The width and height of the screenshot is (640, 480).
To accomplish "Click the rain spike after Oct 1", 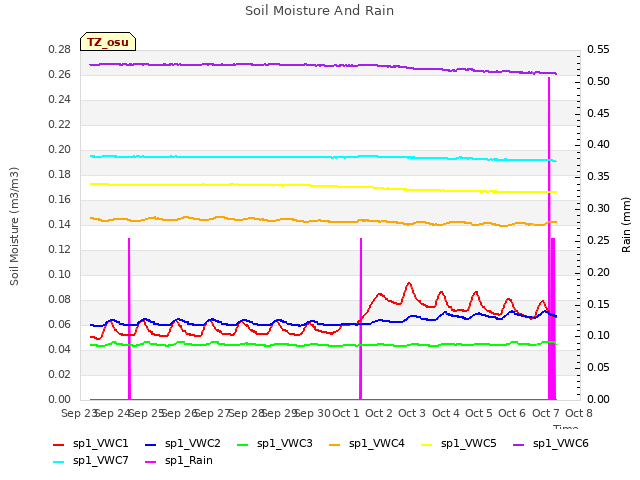I will (361, 318).
